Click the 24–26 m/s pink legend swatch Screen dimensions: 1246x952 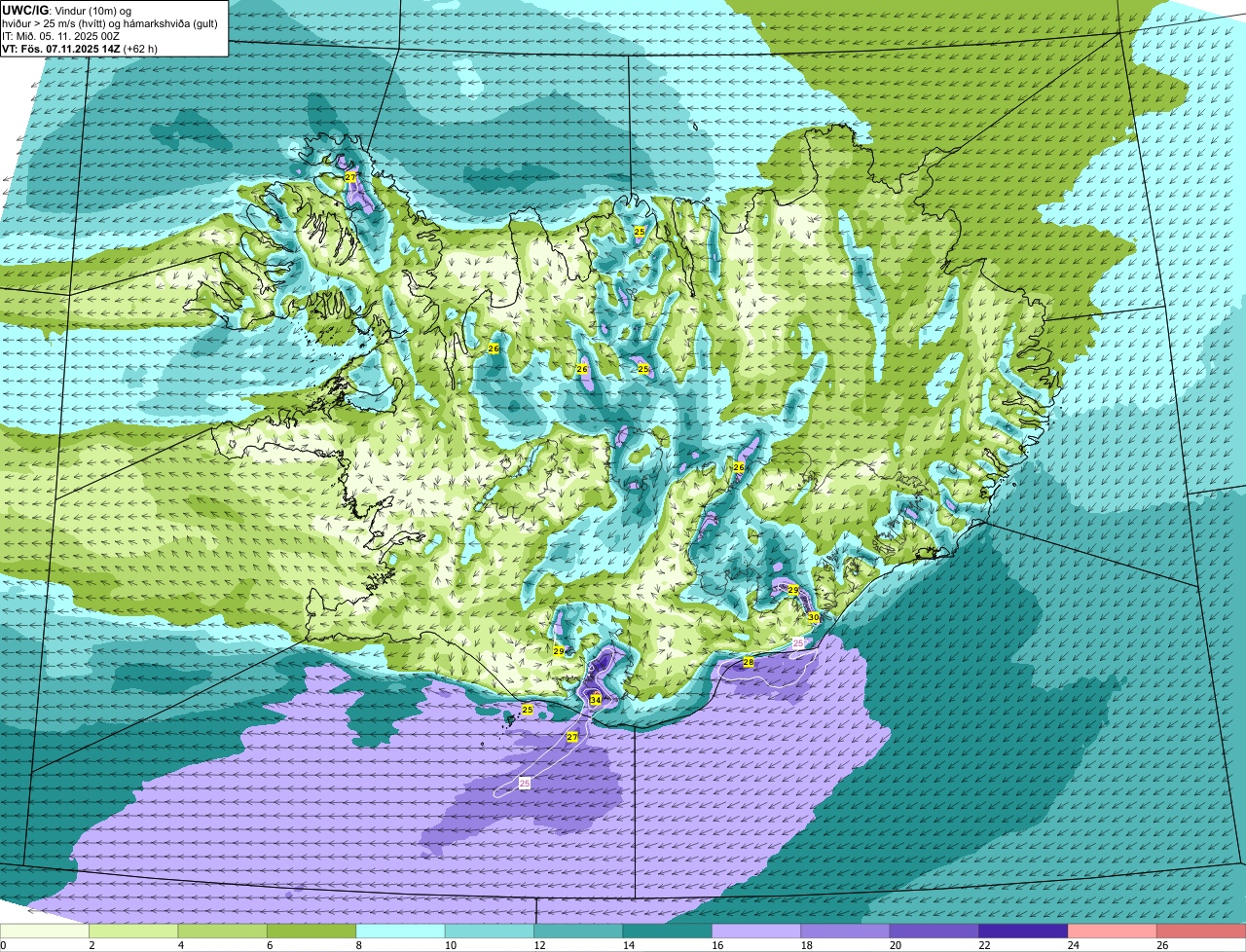(x=1113, y=931)
